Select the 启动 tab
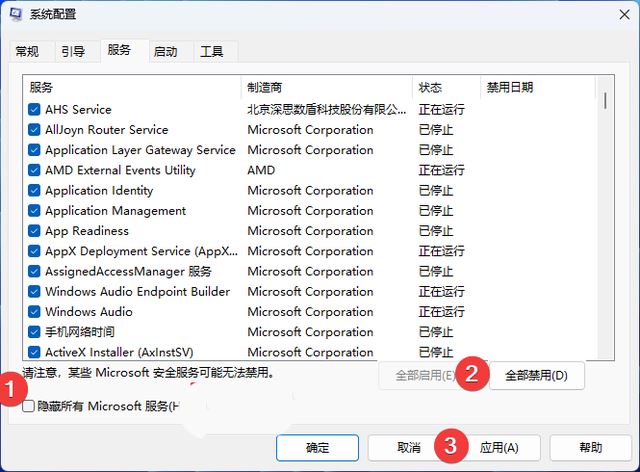The image size is (640, 472). point(166,51)
